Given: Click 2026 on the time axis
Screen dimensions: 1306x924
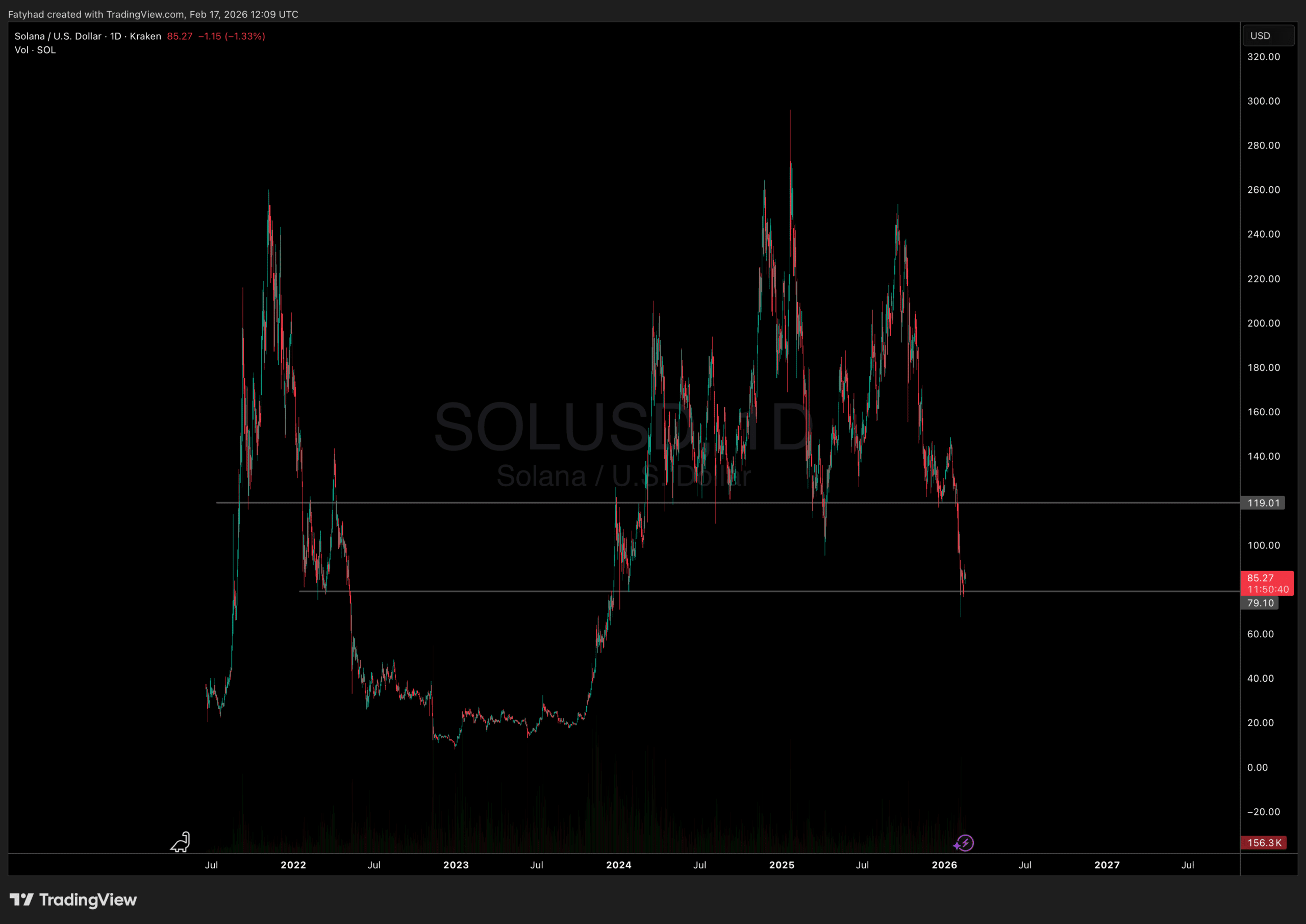Looking at the screenshot, I should [945, 865].
